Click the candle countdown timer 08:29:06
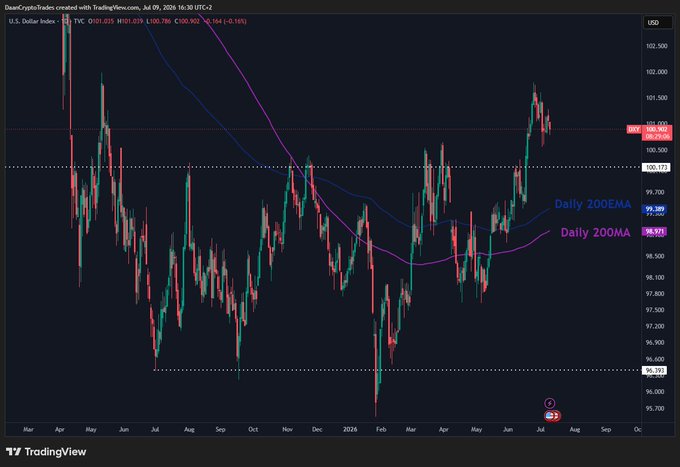The height and width of the screenshot is (467, 680). pyautogui.click(x=657, y=136)
